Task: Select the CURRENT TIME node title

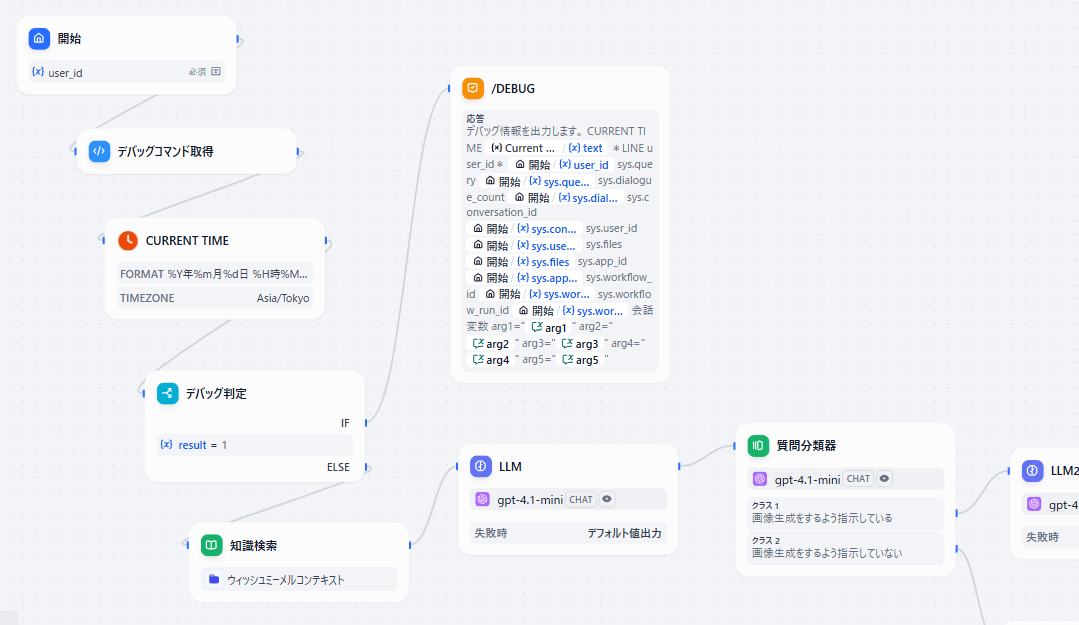Action: click(x=187, y=240)
